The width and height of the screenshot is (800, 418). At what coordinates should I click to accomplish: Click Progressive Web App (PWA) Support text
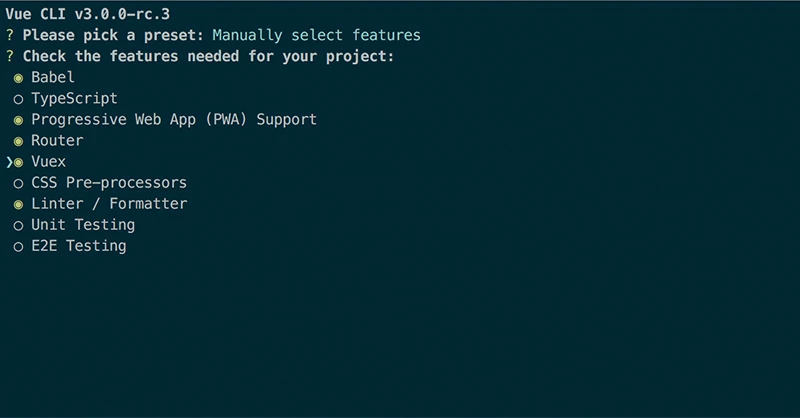[x=174, y=119]
